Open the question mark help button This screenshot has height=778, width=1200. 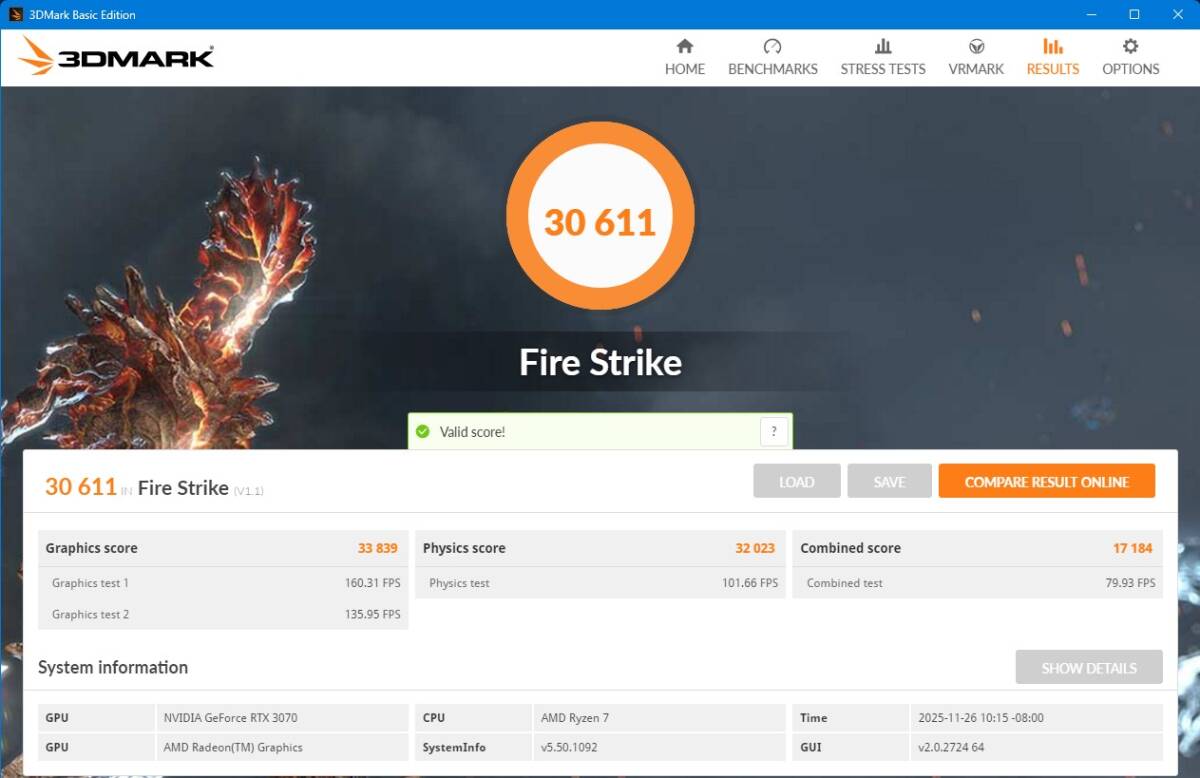774,432
